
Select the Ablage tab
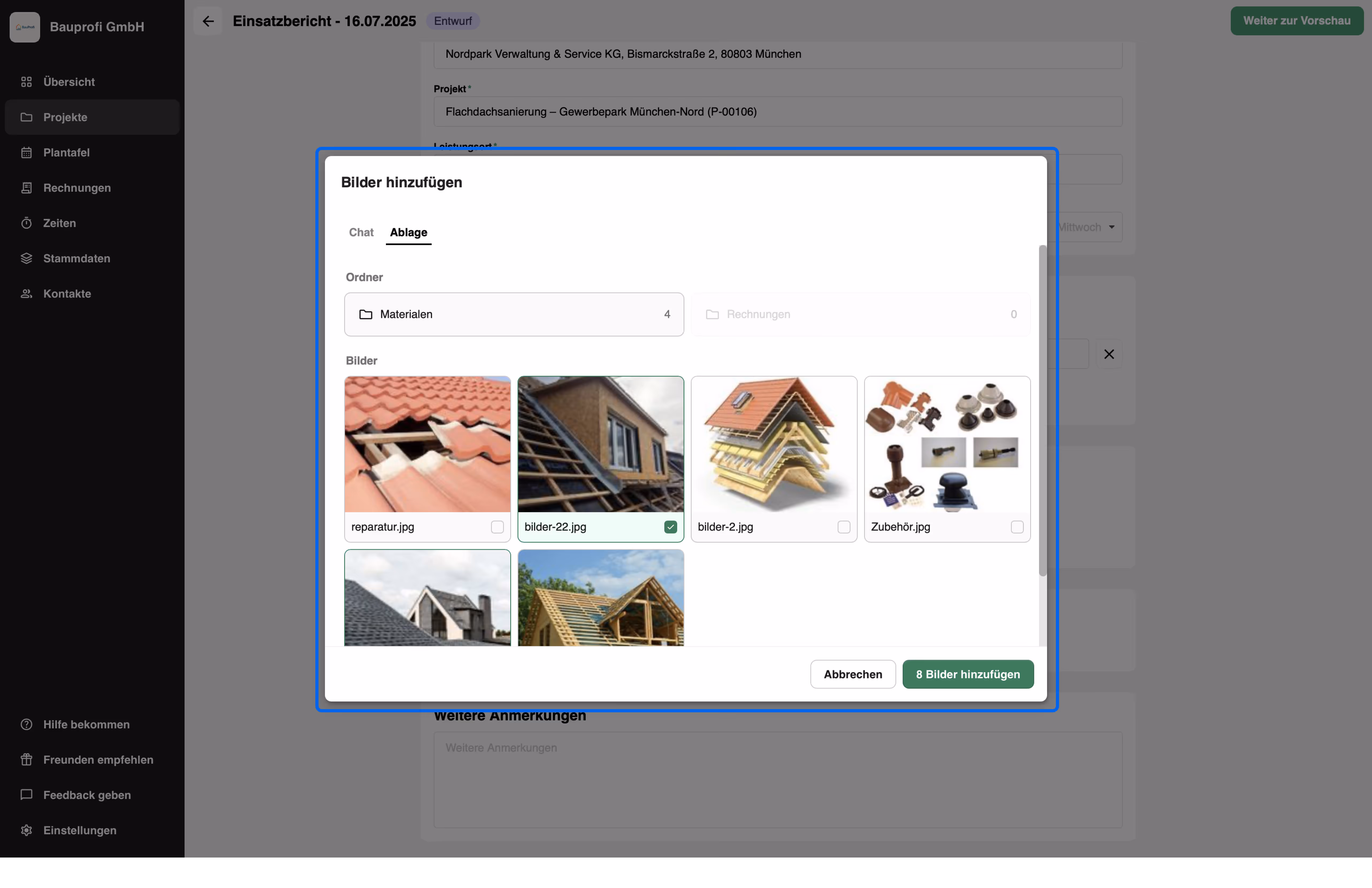point(408,232)
